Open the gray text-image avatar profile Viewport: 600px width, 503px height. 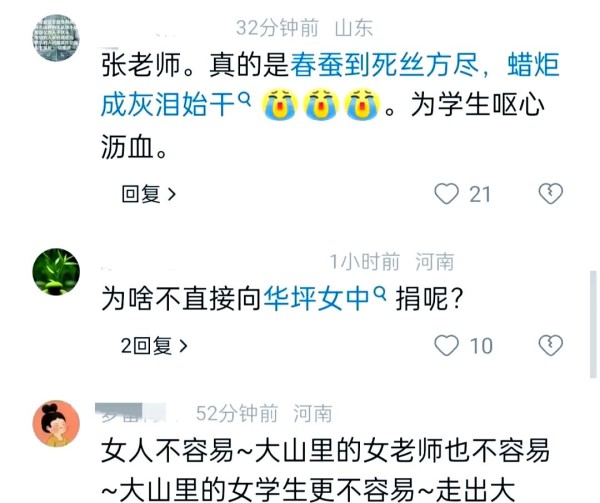point(56,37)
